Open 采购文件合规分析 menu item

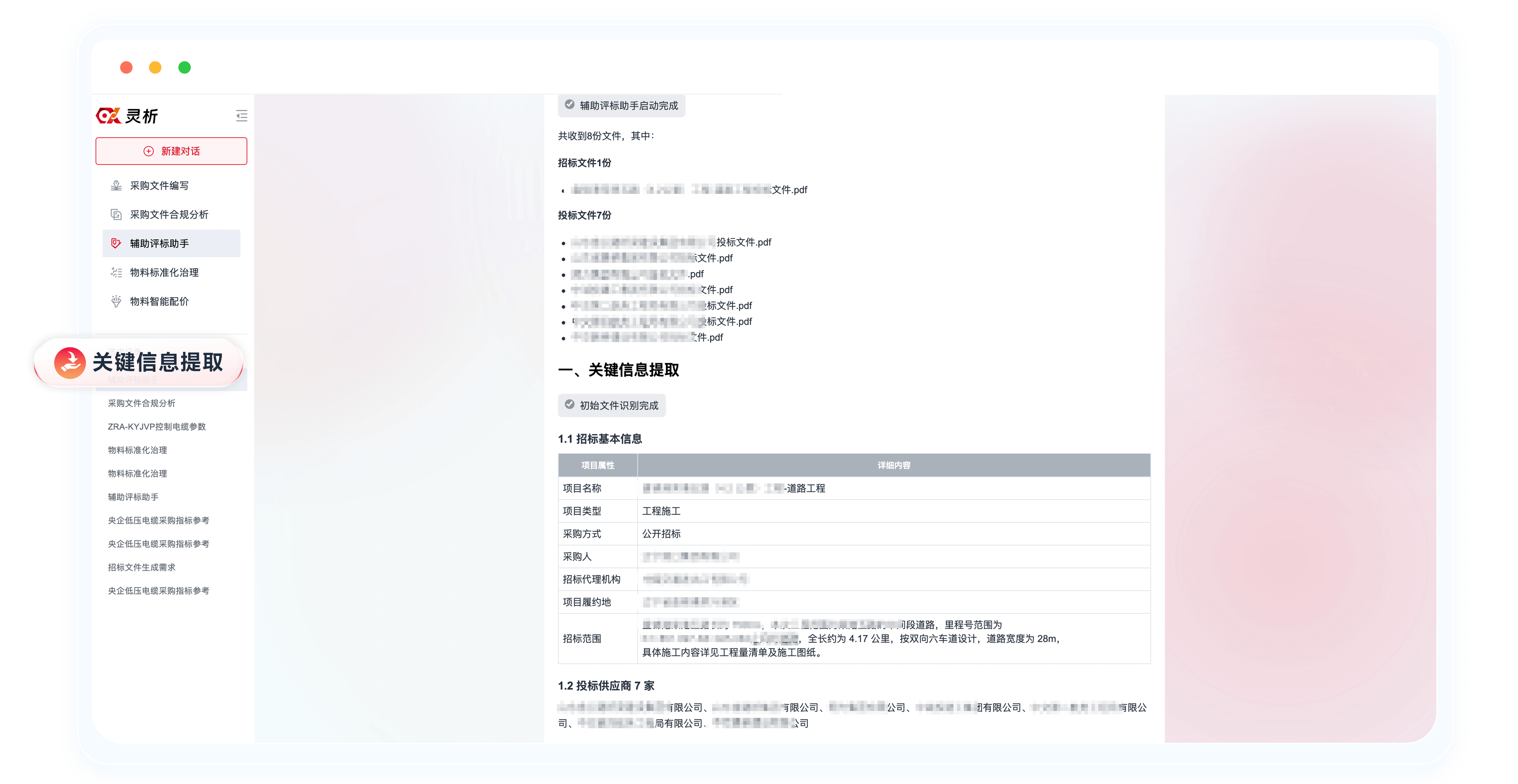click(171, 214)
